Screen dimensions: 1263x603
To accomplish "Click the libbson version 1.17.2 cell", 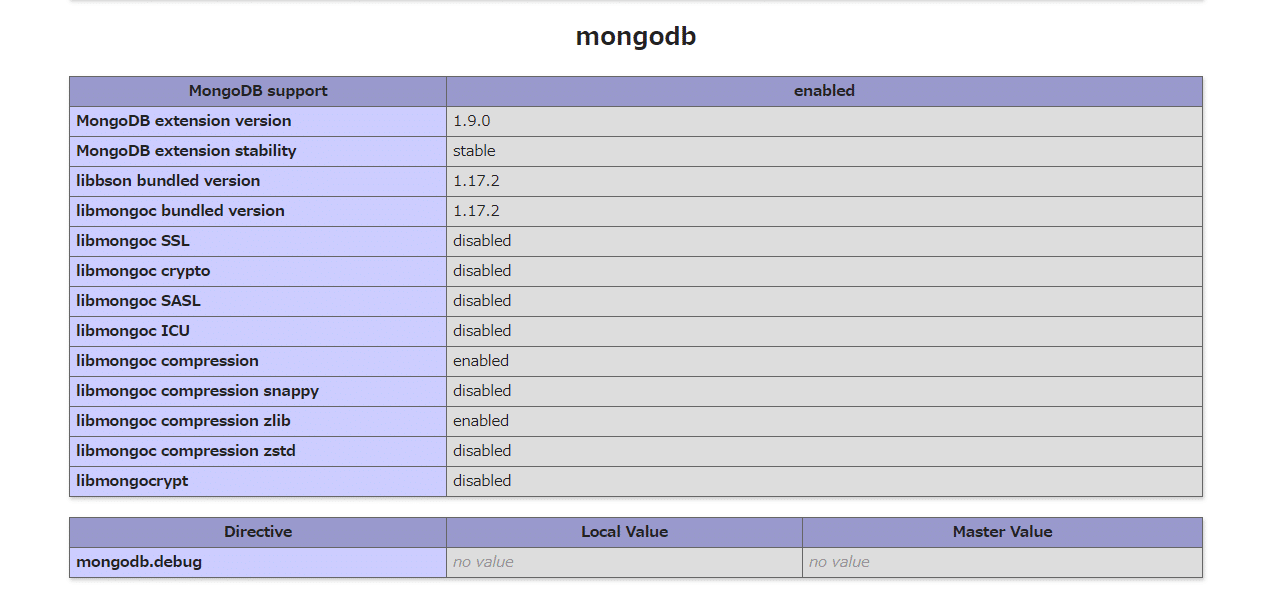I will click(477, 181).
